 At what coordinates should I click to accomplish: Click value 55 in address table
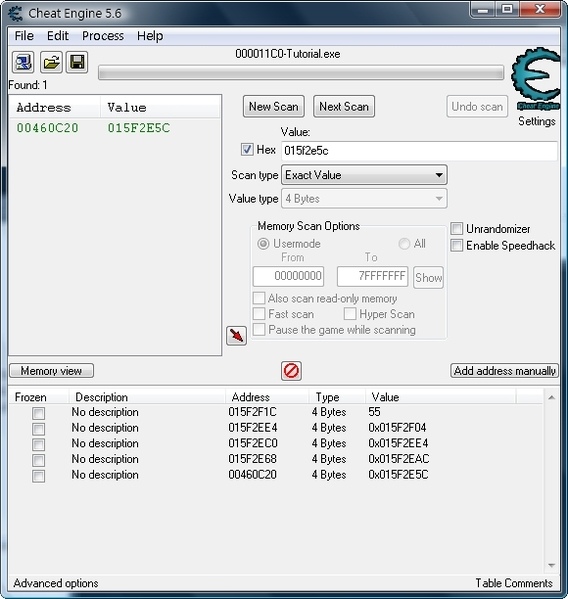(x=374, y=412)
